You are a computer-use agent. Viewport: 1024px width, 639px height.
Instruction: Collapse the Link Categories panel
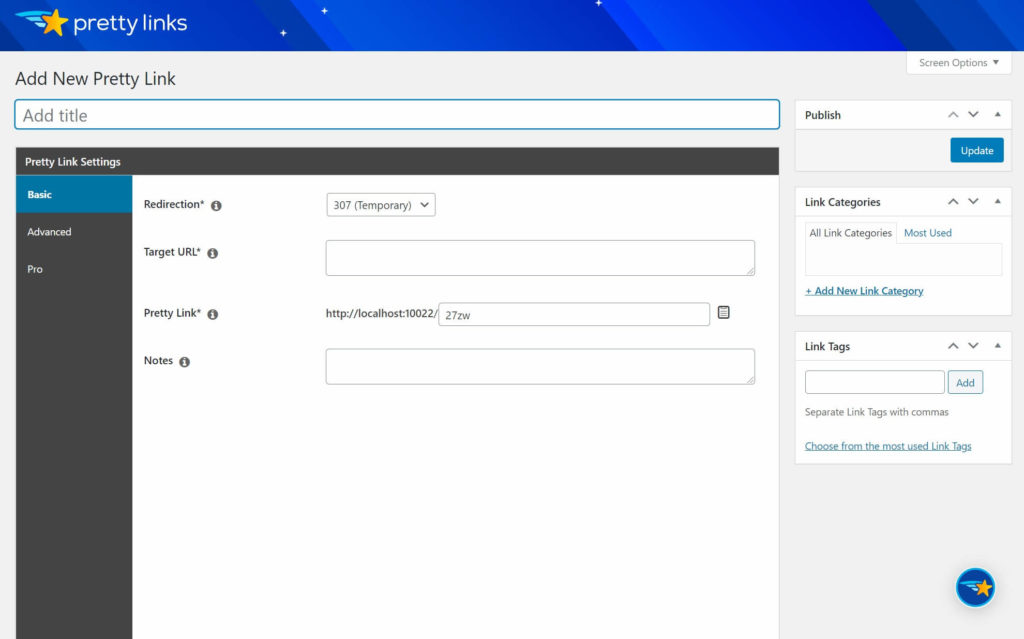tap(996, 201)
